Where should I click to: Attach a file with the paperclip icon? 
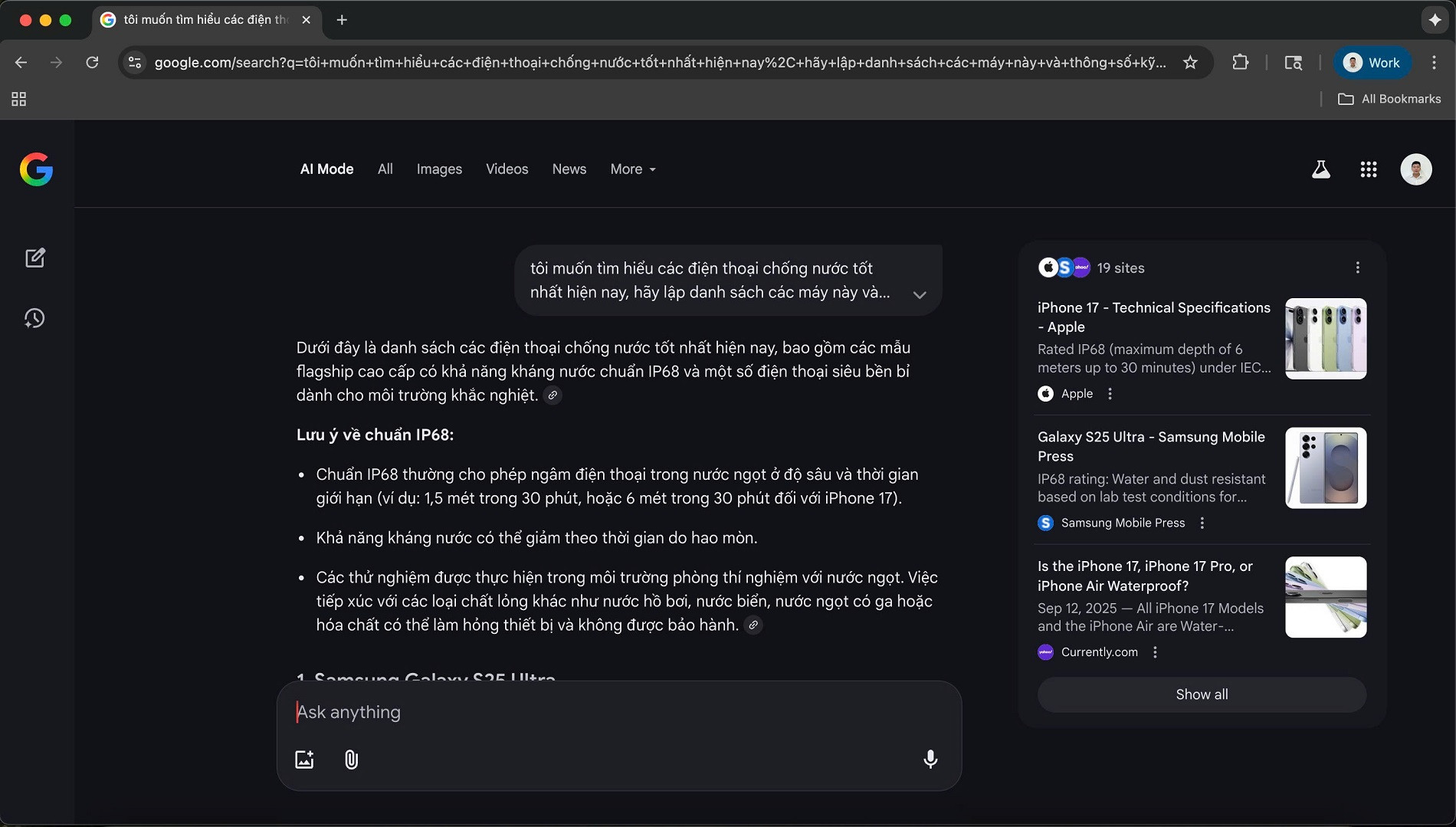(x=351, y=759)
